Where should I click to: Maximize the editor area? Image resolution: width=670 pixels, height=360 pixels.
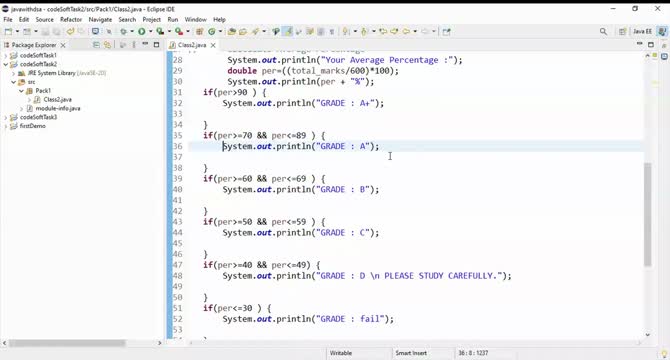point(650,44)
